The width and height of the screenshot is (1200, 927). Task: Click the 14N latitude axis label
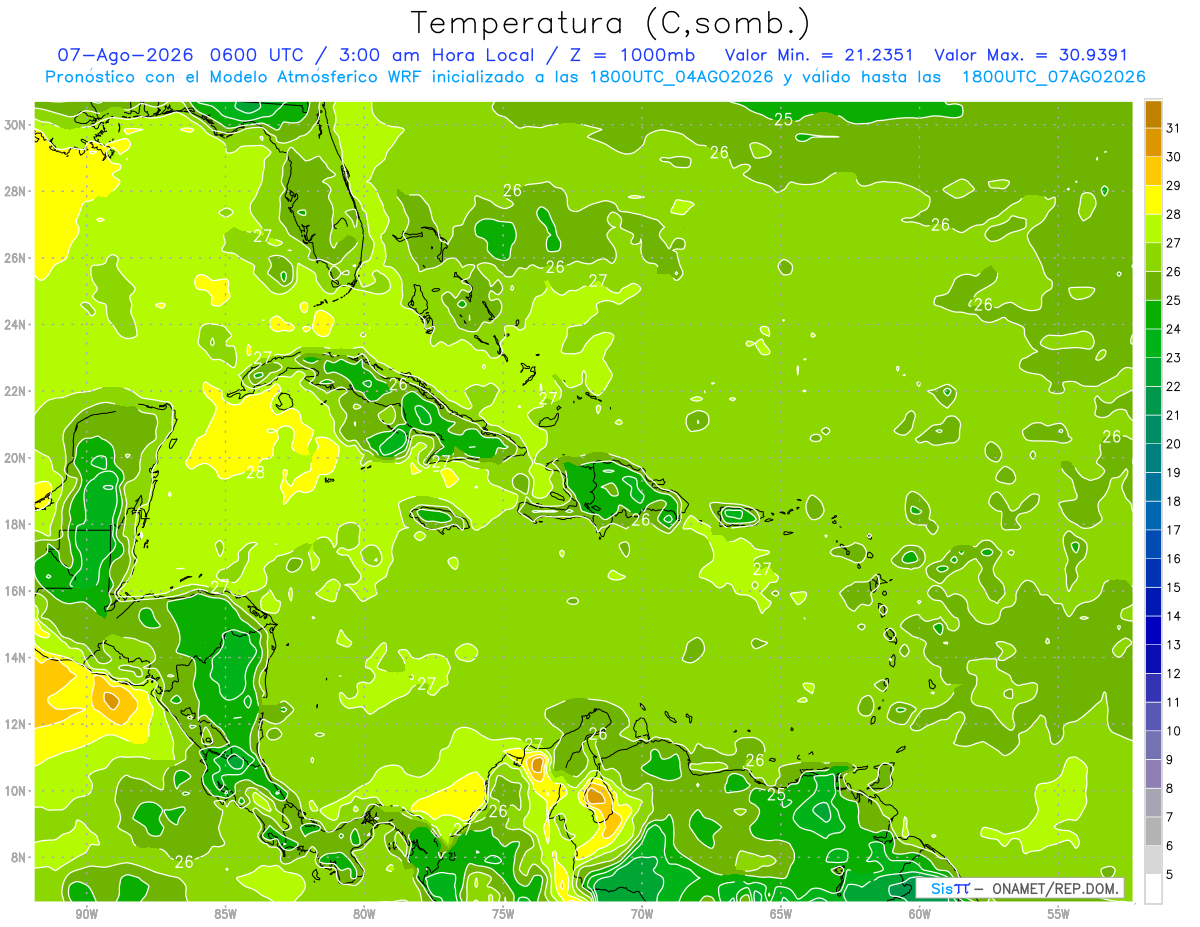pyautogui.click(x=16, y=657)
